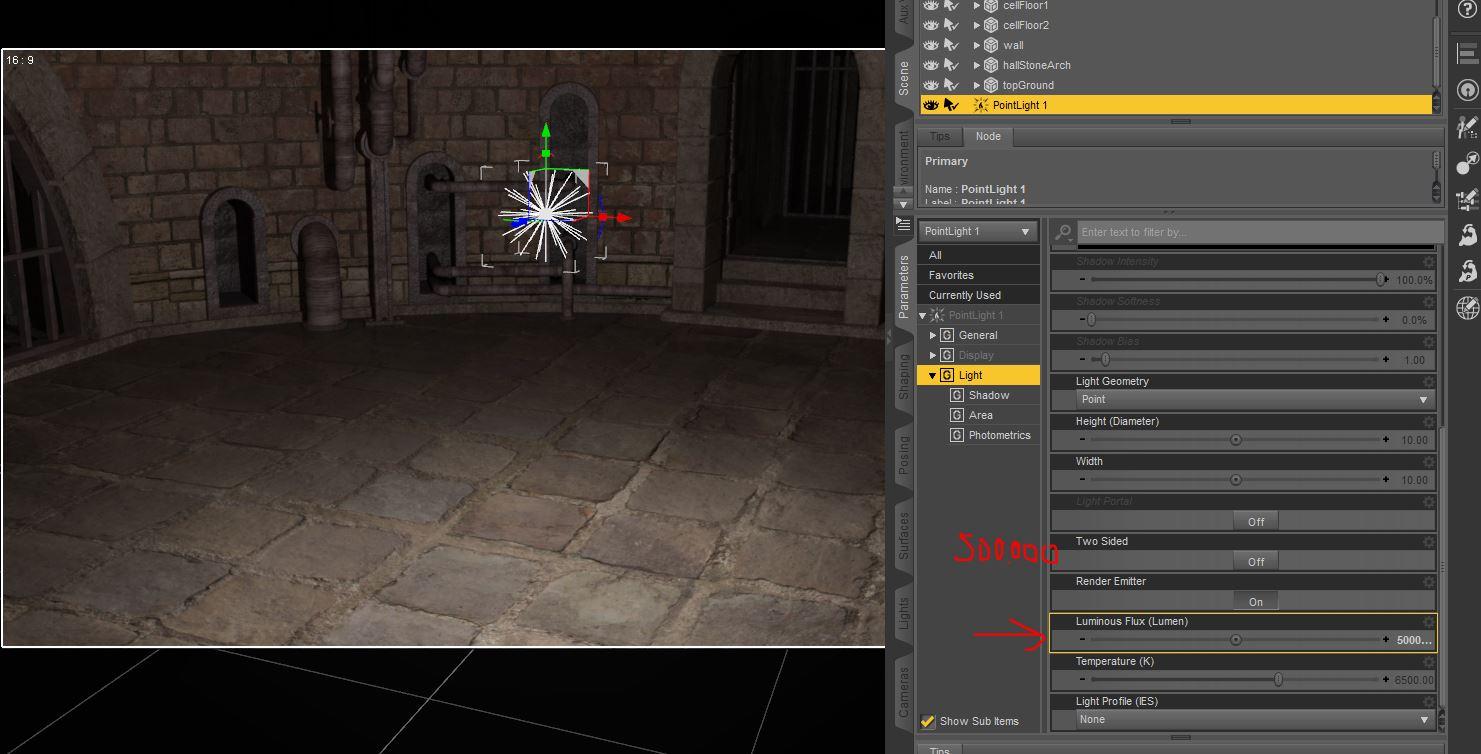
Task: Open the Light Profile (IES) dropdown
Action: (x=1256, y=719)
